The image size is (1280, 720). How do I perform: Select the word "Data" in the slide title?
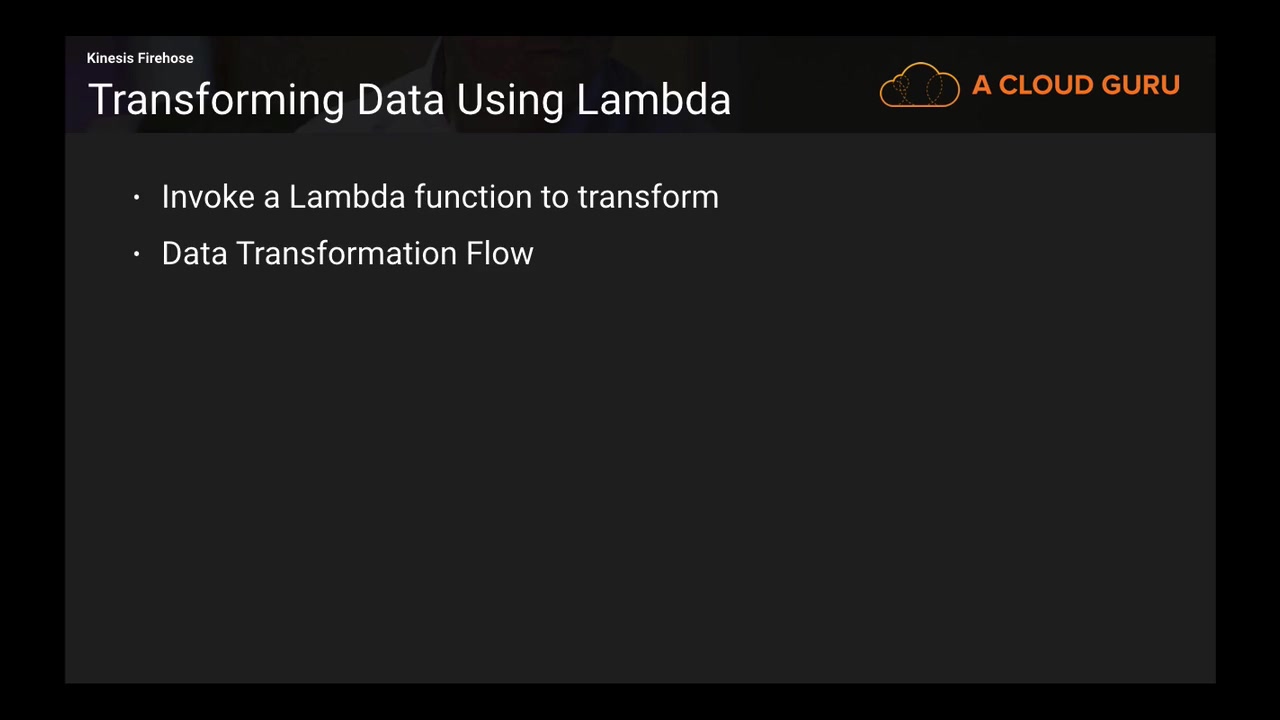401,100
